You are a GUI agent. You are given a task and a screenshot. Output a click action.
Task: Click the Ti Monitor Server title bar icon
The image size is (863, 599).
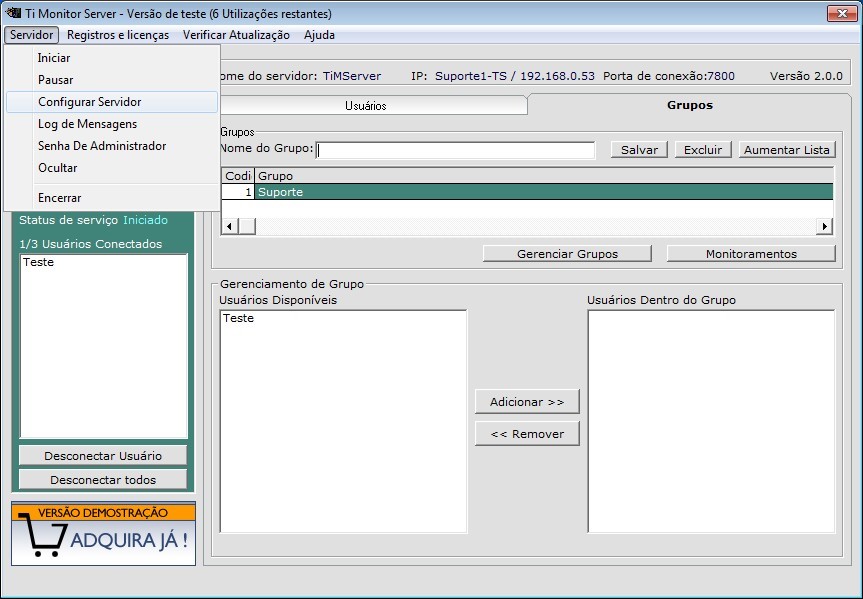pos(14,13)
